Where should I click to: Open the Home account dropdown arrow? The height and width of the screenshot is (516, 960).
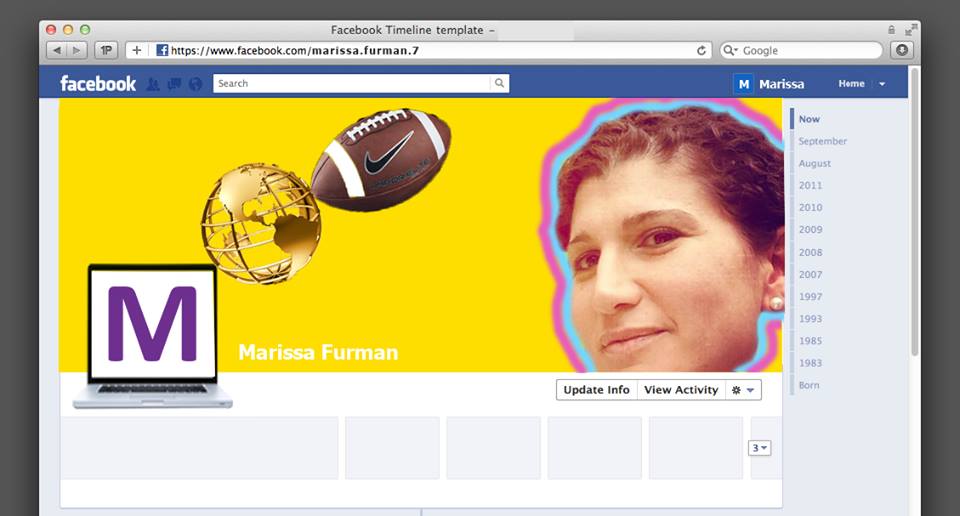(x=882, y=84)
